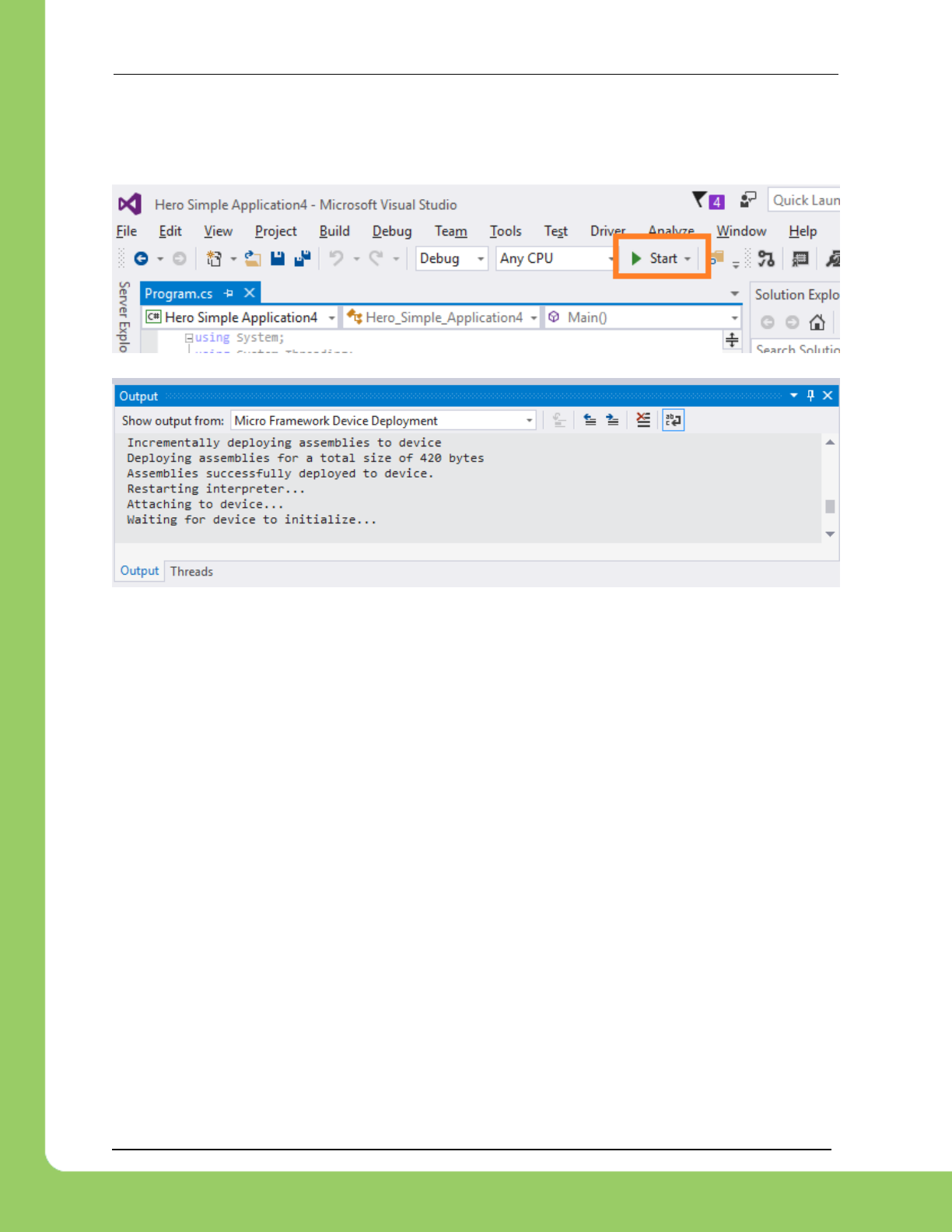Open the Server Explorer side tab
The height and width of the screenshot is (1232, 952).
(x=123, y=317)
